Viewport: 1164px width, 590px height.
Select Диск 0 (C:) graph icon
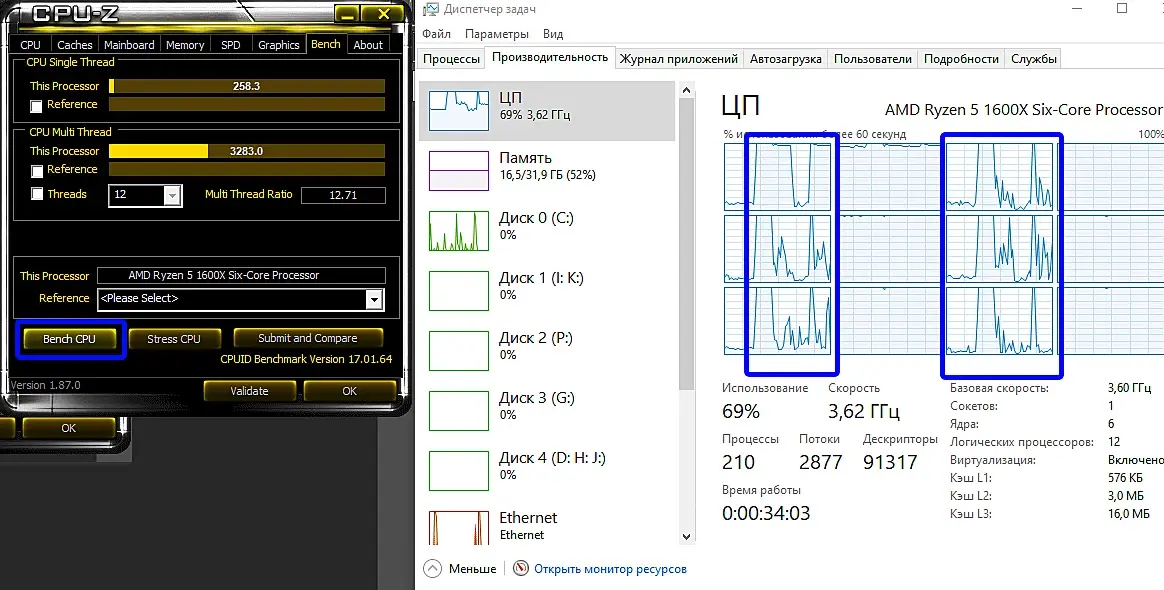pyautogui.click(x=459, y=231)
